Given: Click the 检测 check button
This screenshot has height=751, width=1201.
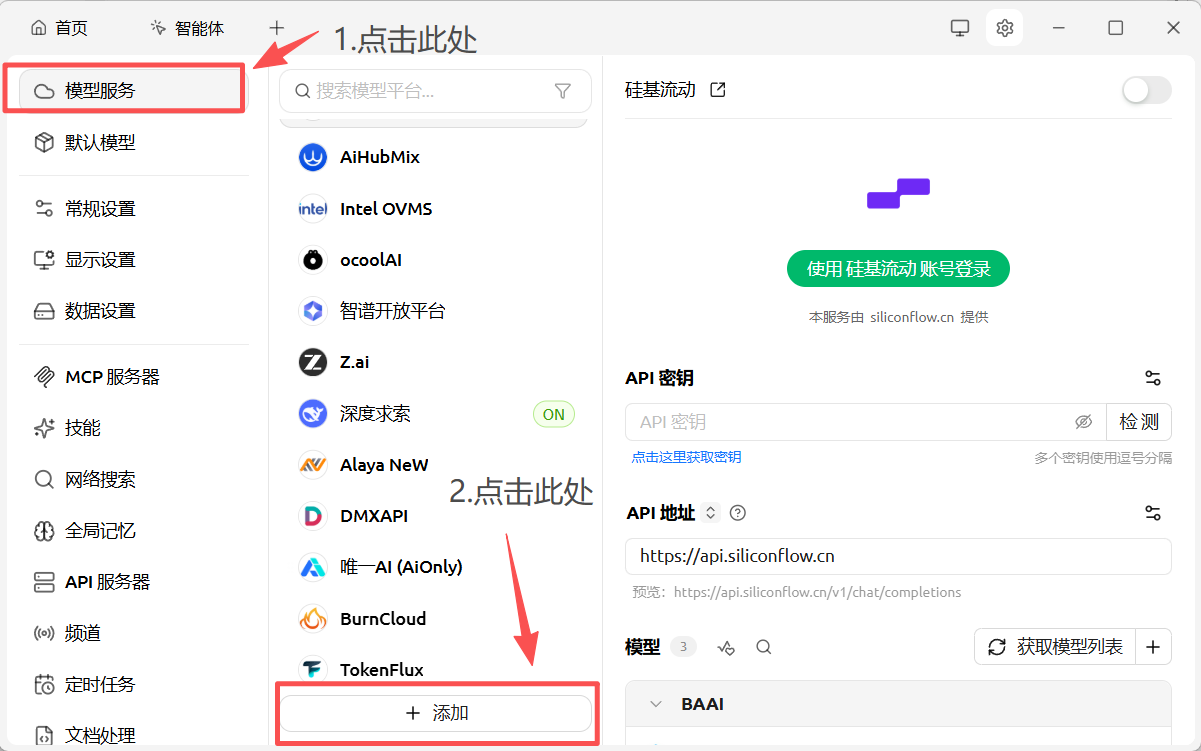Looking at the screenshot, I should click(x=1139, y=422).
